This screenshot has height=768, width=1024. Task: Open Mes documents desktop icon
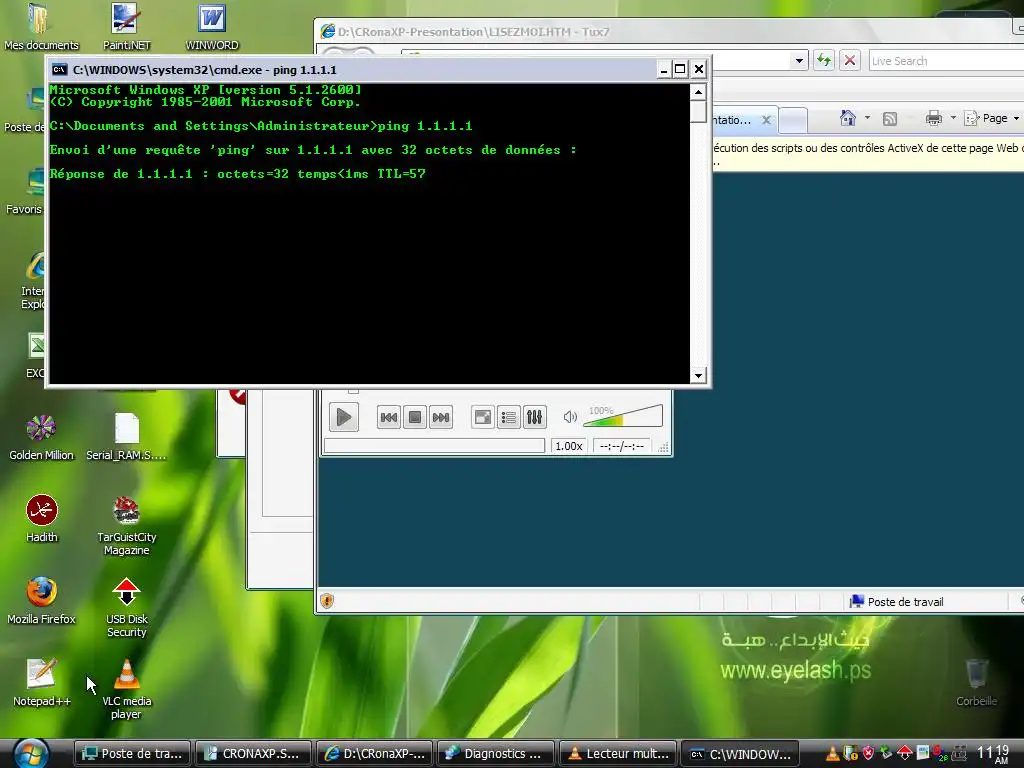41,27
